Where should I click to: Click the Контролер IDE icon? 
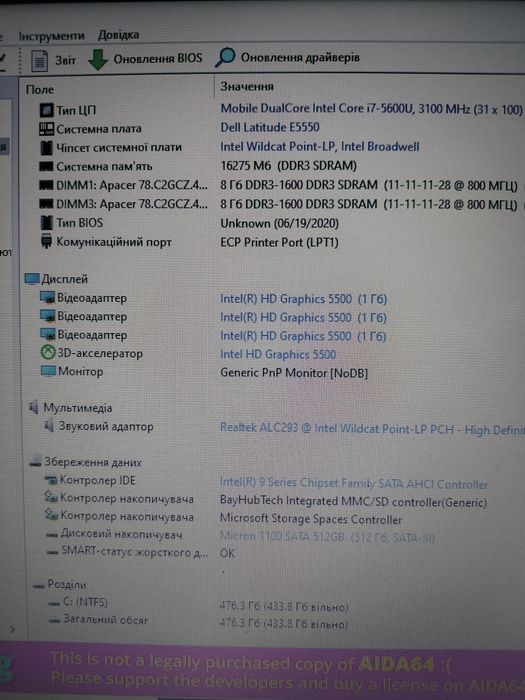(51, 480)
